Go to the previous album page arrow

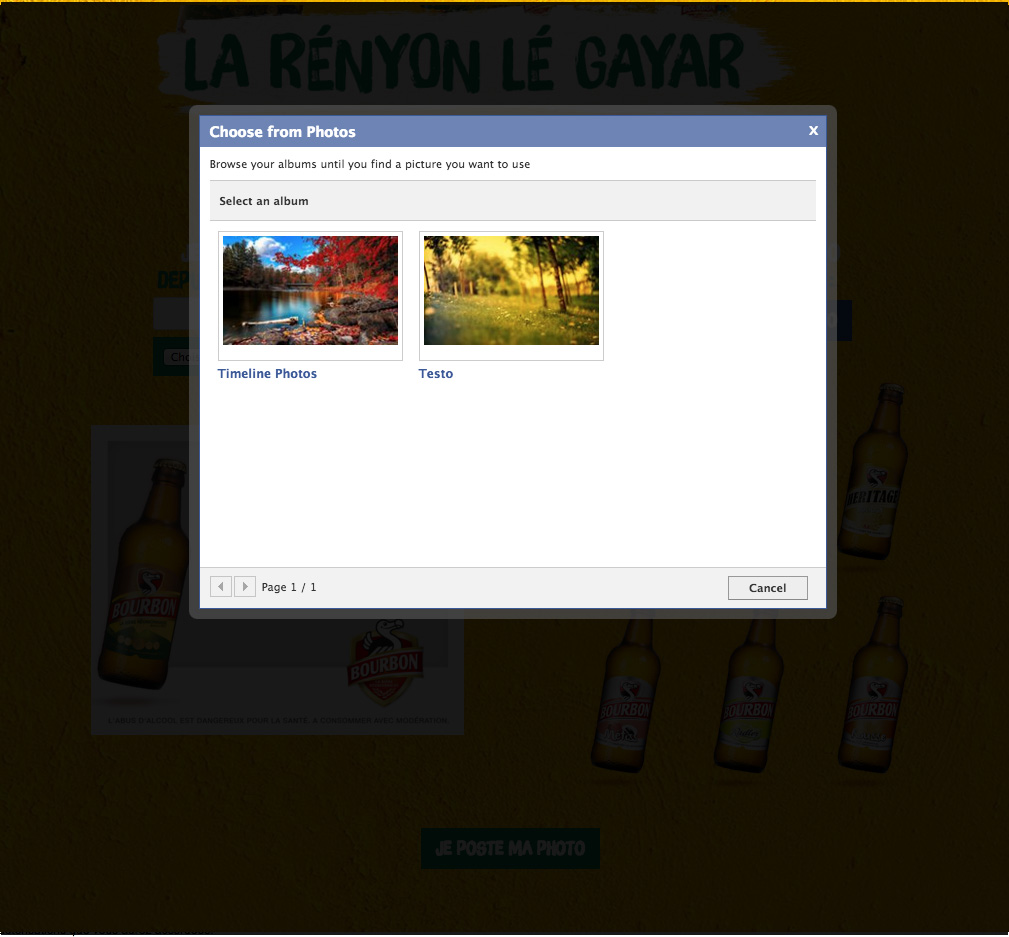(x=221, y=587)
